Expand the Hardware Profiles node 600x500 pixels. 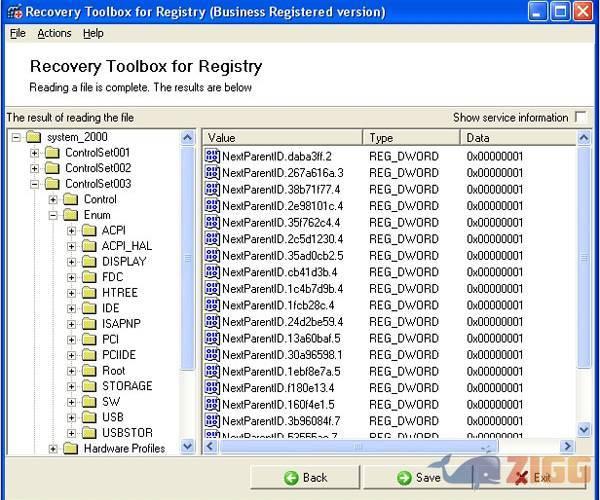pos(53,449)
